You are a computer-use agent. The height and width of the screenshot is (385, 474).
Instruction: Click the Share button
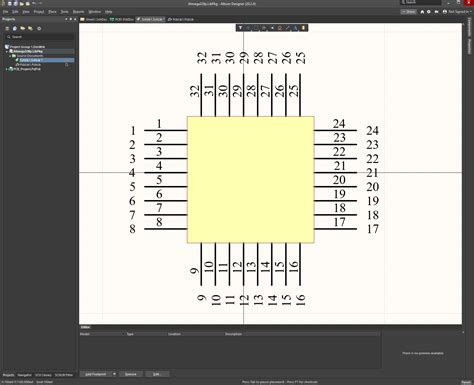click(x=409, y=12)
